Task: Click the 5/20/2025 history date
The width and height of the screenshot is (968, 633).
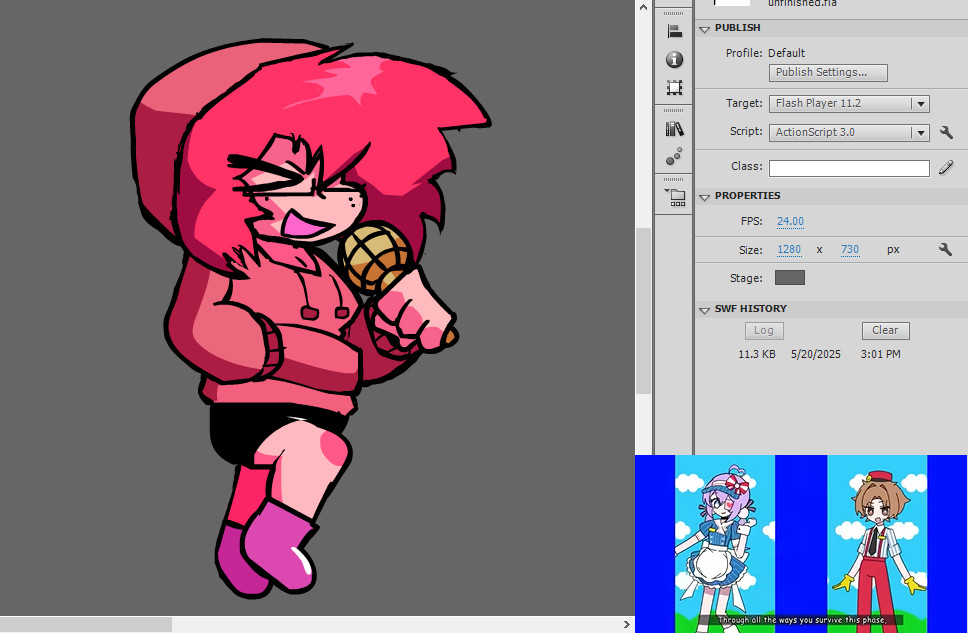Action: click(x=816, y=354)
